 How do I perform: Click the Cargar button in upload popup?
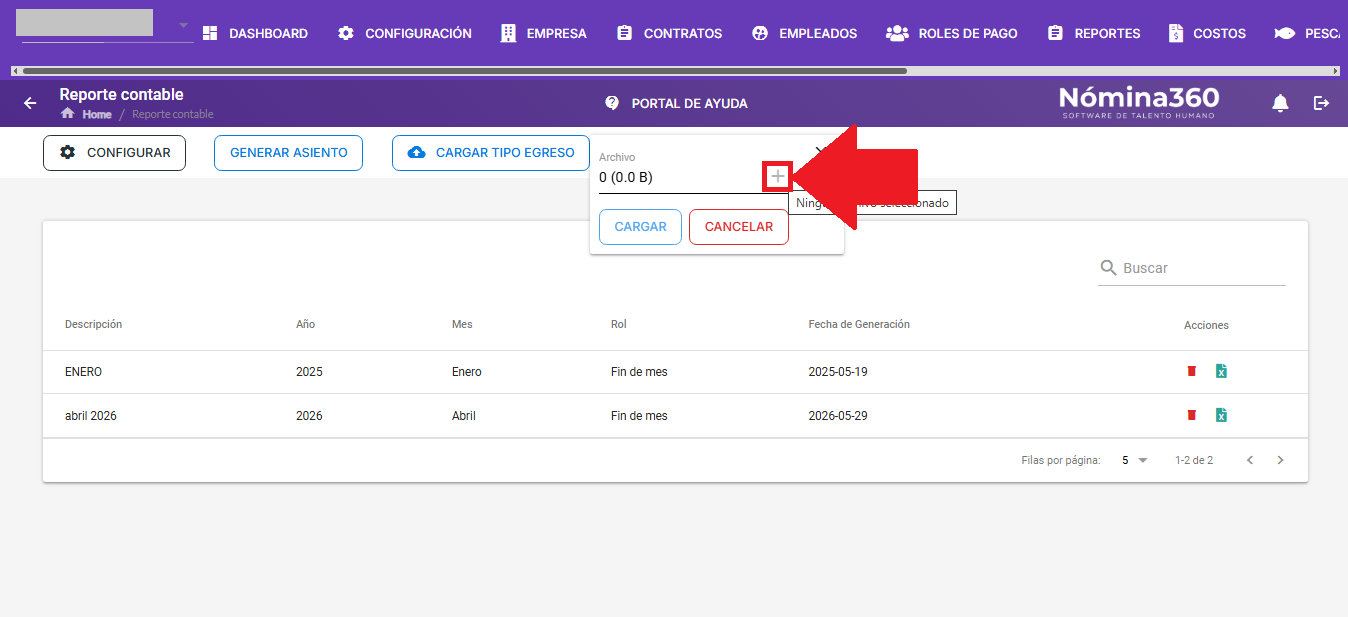pyautogui.click(x=640, y=227)
